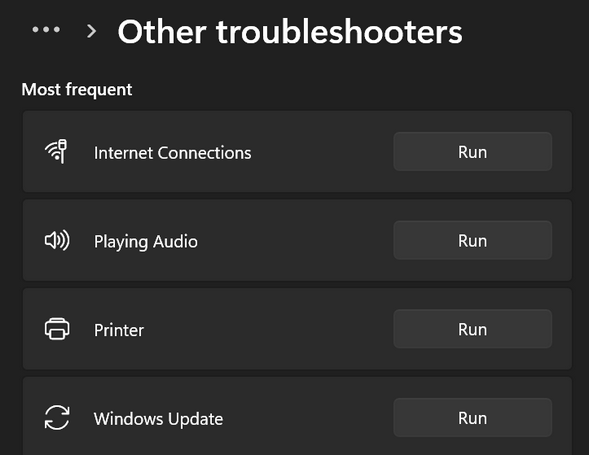
Task: Run the Printer troubleshooter
Action: pos(473,329)
